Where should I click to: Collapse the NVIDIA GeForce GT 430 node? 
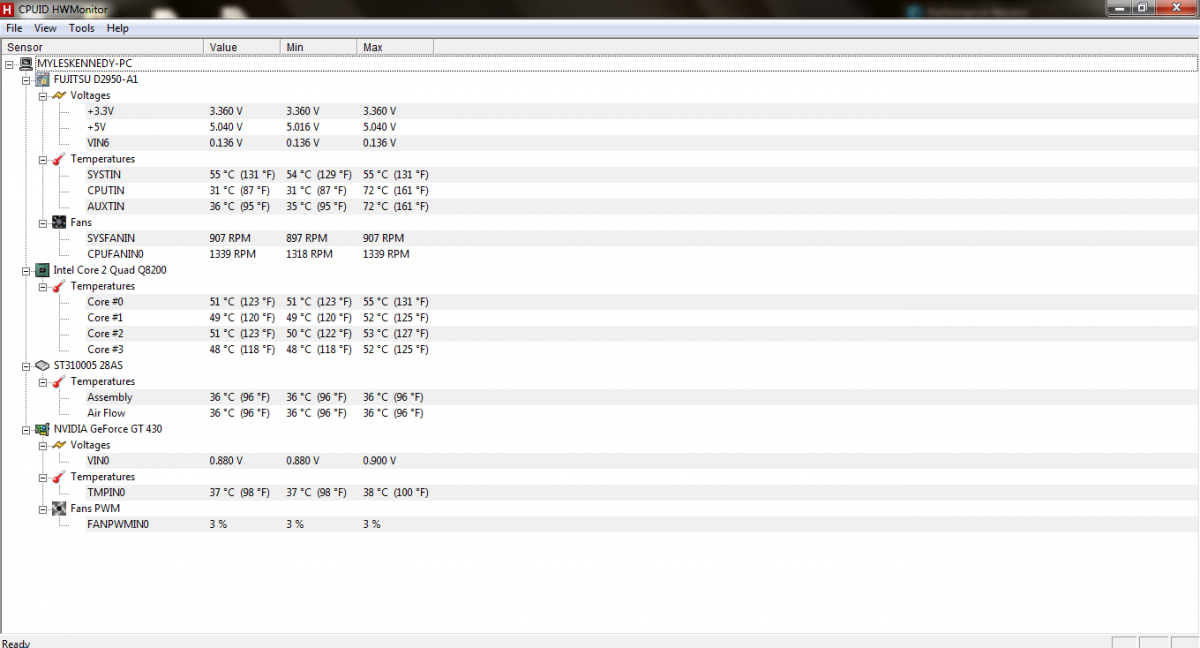click(26, 429)
